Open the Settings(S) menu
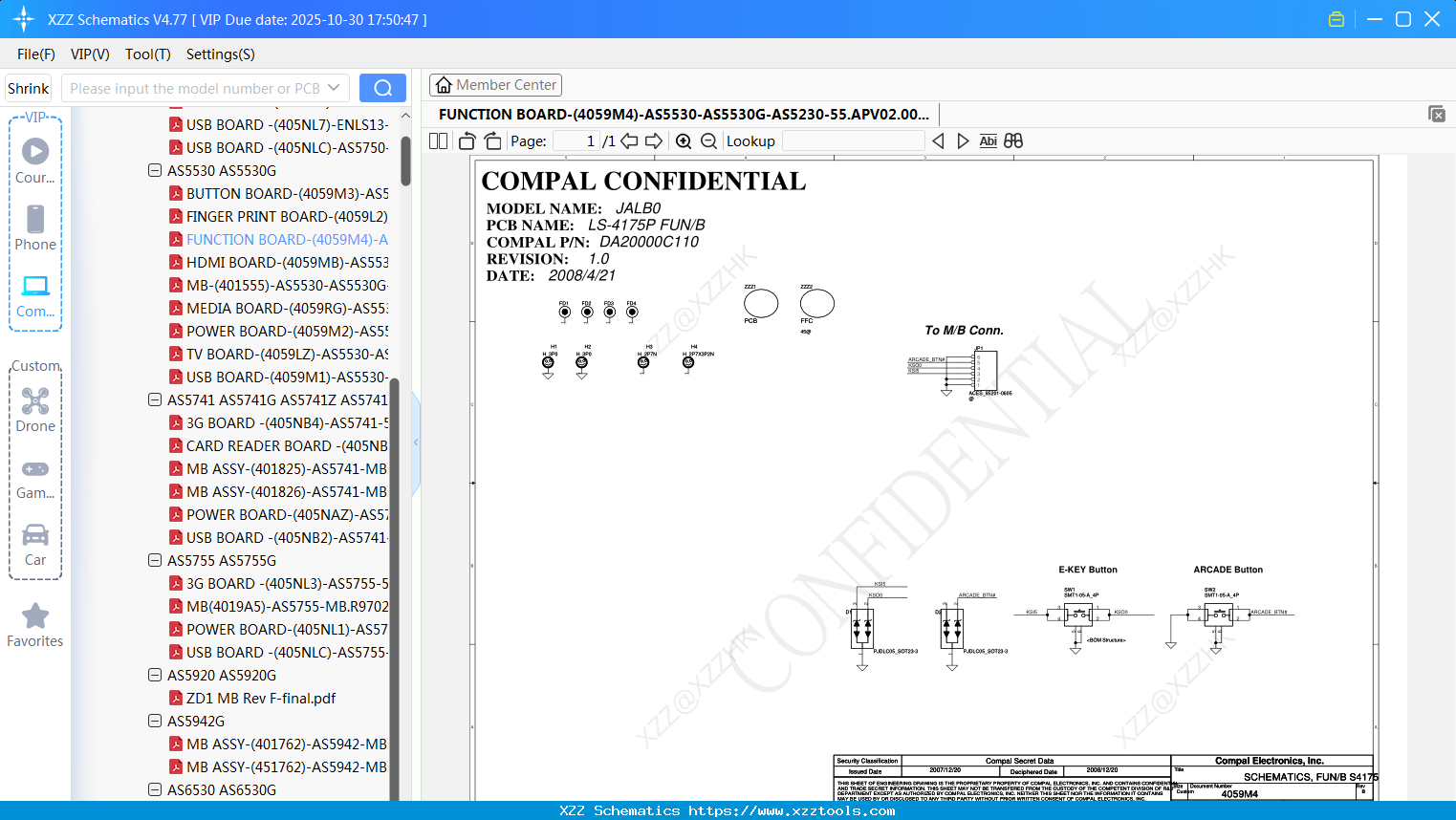This screenshot has height=820, width=1456. (221, 54)
